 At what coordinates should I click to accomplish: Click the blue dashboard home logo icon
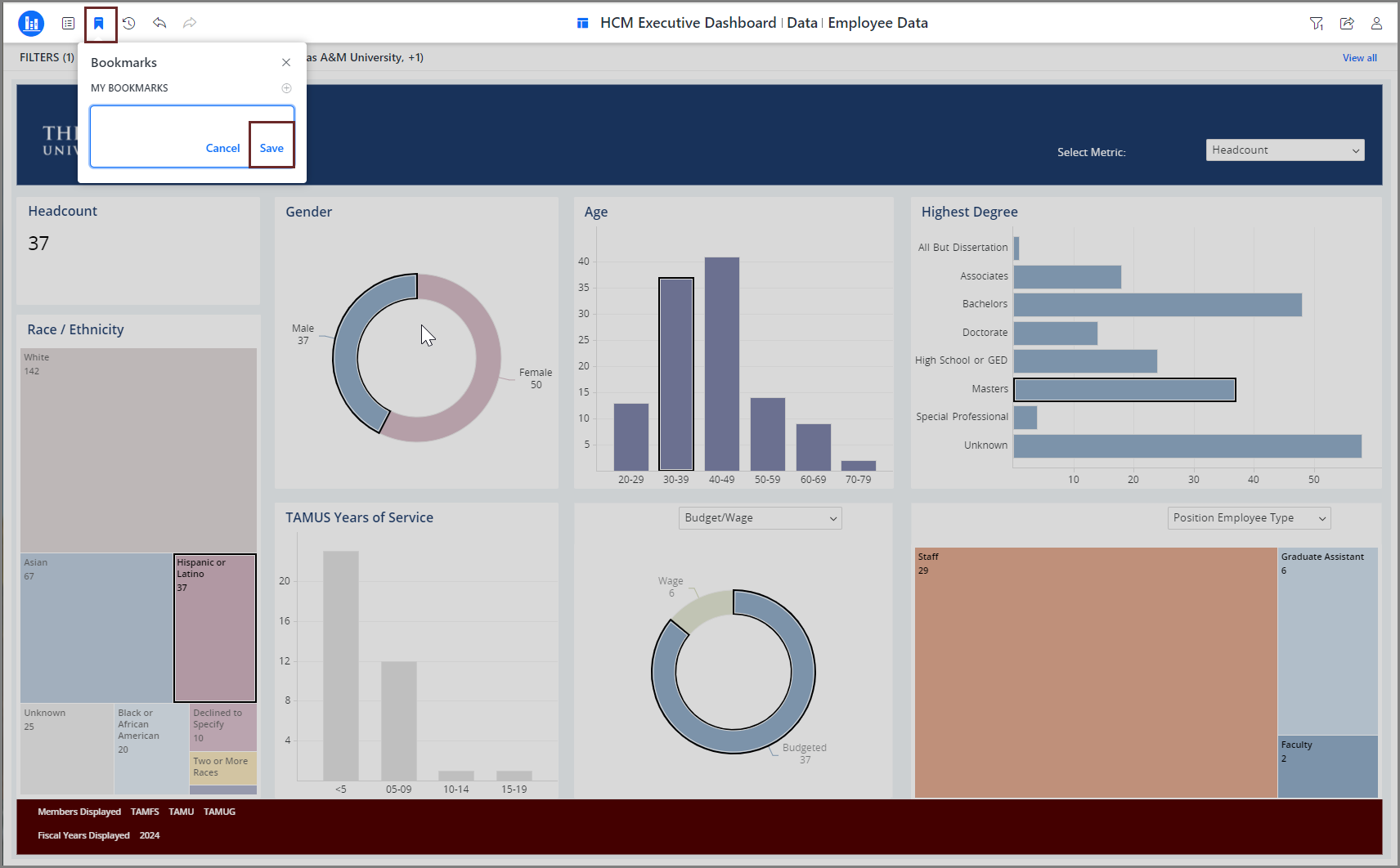coord(31,24)
